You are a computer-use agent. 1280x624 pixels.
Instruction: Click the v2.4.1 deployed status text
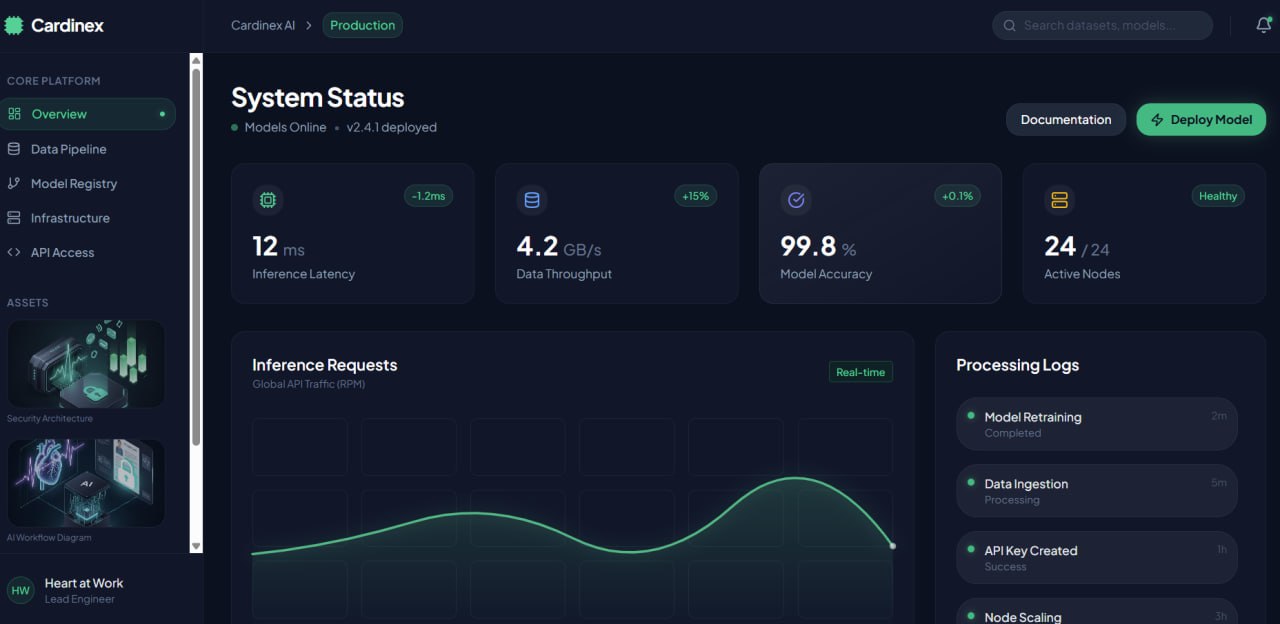point(392,128)
